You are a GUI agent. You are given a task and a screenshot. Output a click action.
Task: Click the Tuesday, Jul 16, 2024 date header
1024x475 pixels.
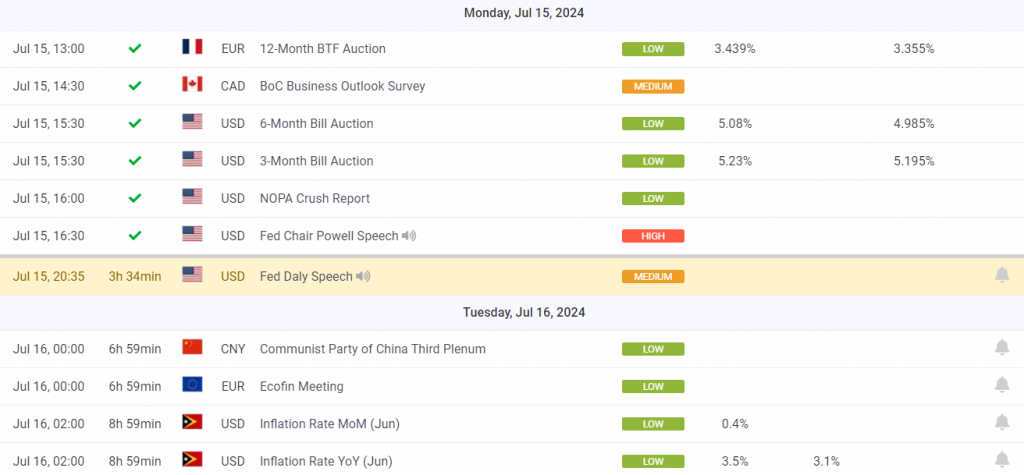click(x=523, y=312)
